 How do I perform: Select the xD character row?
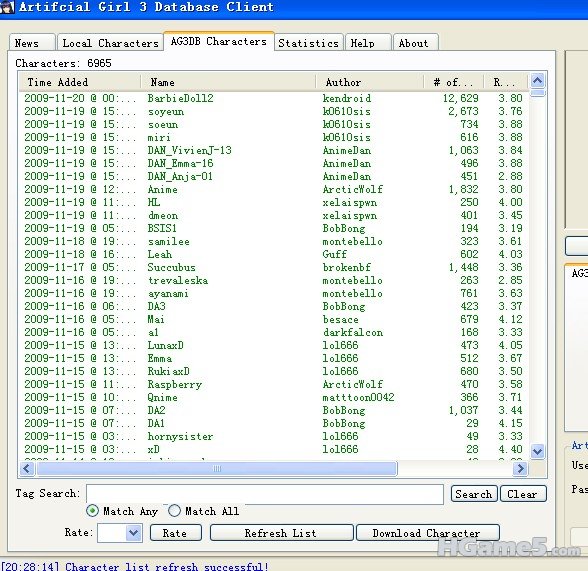pos(274,449)
